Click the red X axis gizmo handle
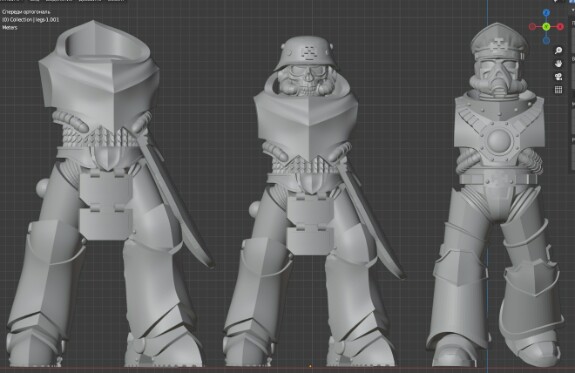The image size is (575, 373). tap(560, 26)
